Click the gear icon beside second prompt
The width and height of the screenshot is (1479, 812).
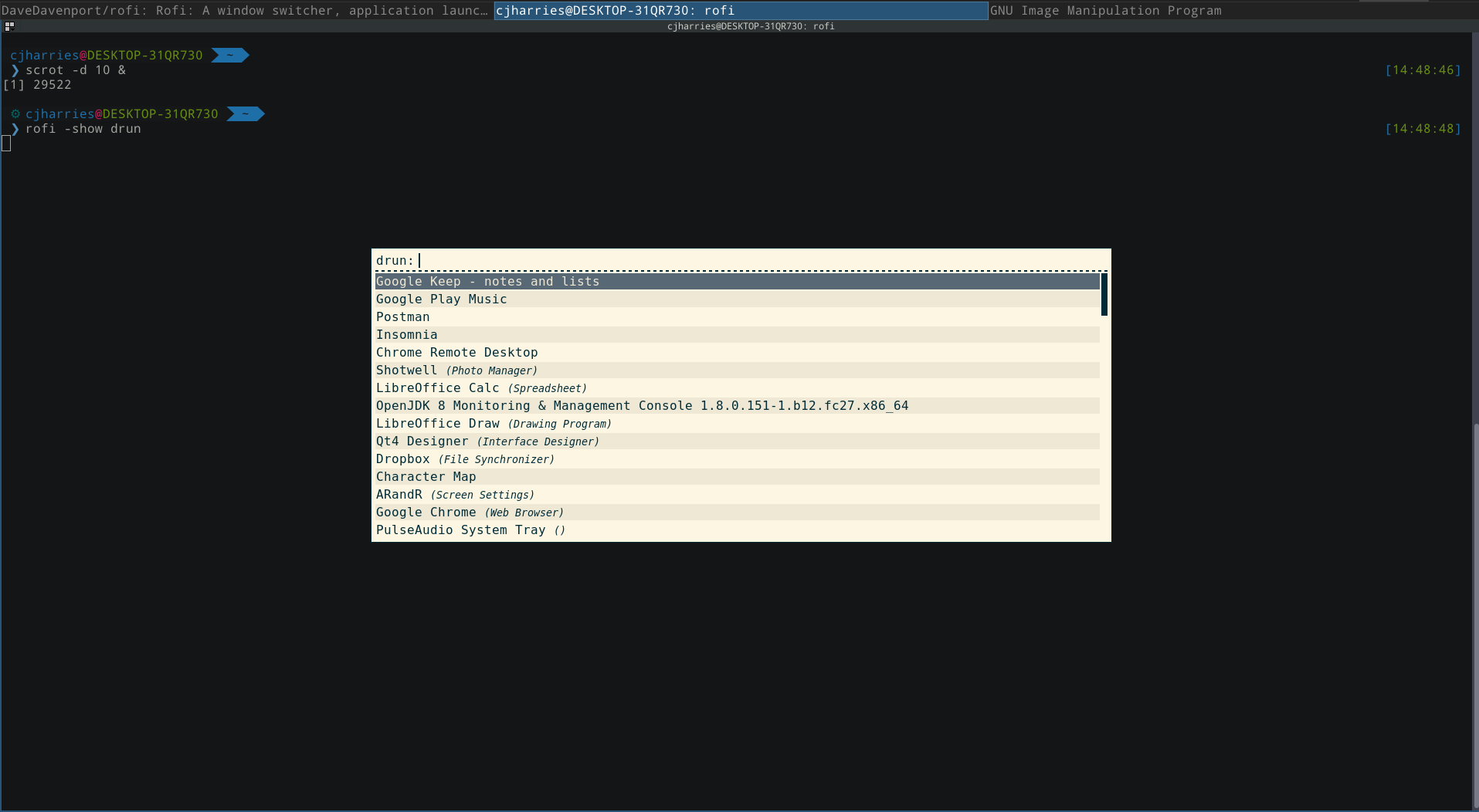pos(15,113)
